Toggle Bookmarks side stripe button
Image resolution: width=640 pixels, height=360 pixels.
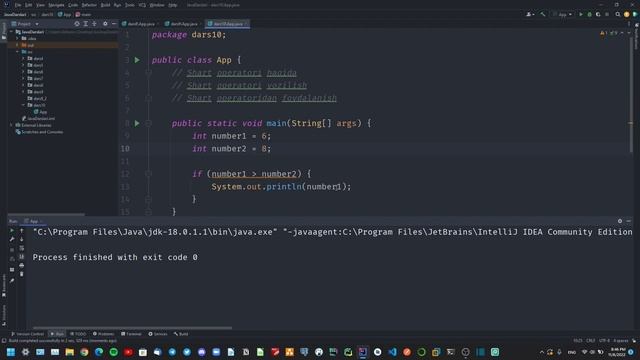coord(4,284)
